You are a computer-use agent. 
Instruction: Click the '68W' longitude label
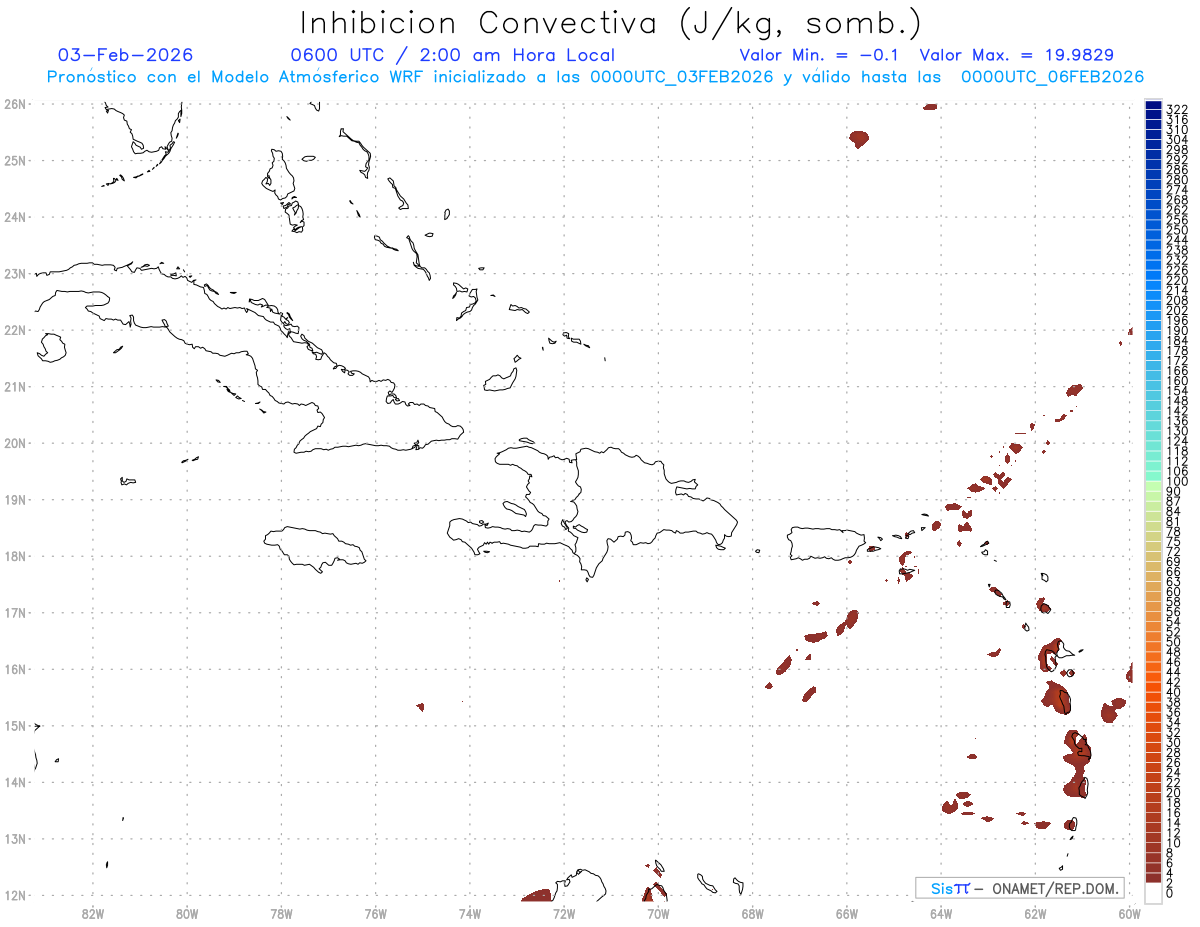[x=752, y=912]
